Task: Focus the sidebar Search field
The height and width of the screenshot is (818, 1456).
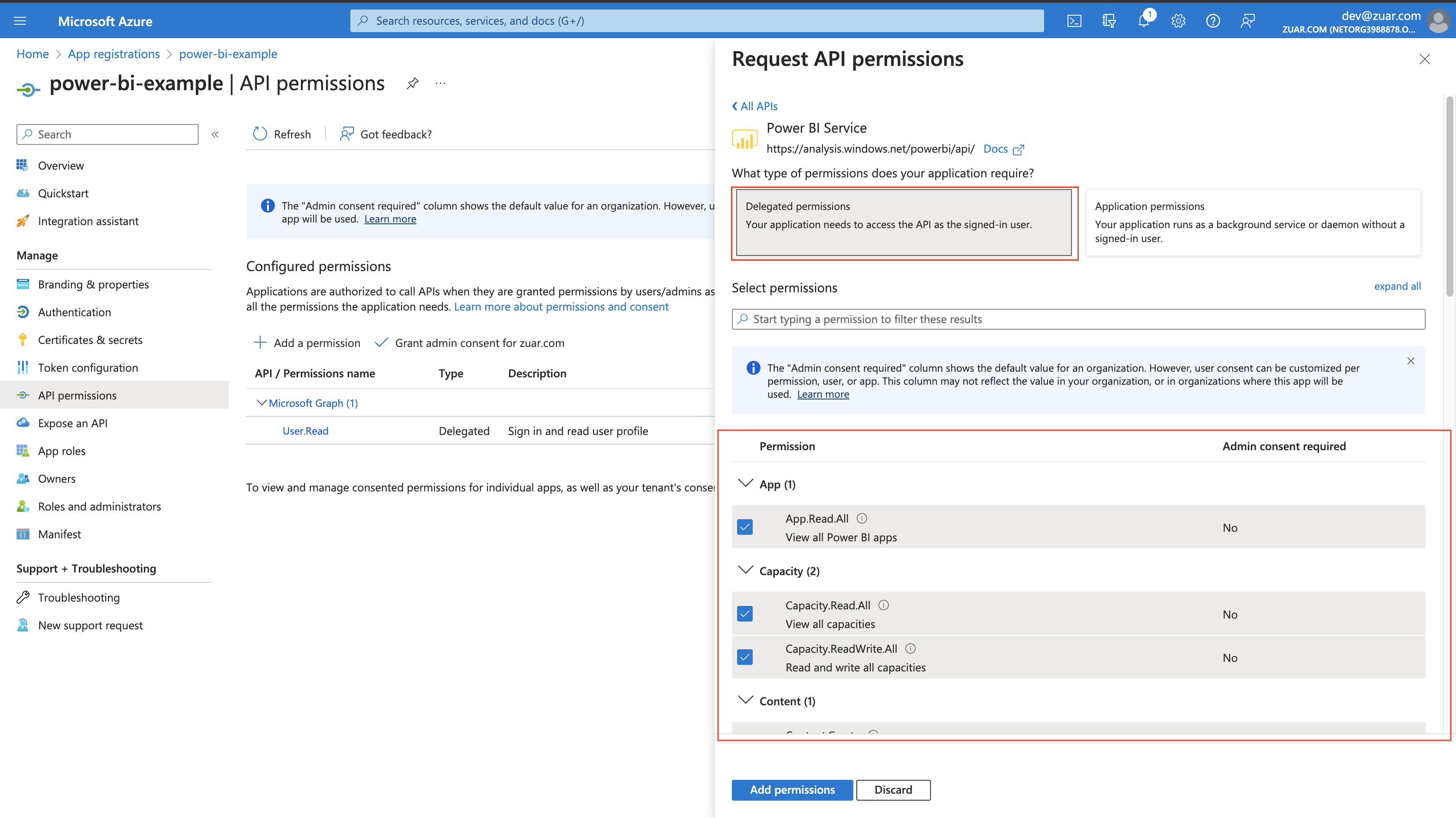Action: click(x=108, y=134)
